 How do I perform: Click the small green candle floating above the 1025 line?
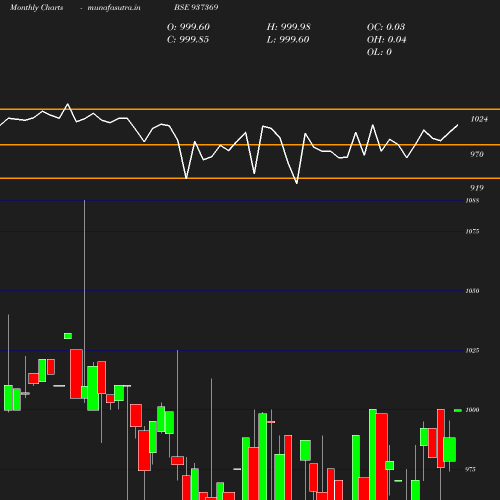click(x=68, y=336)
